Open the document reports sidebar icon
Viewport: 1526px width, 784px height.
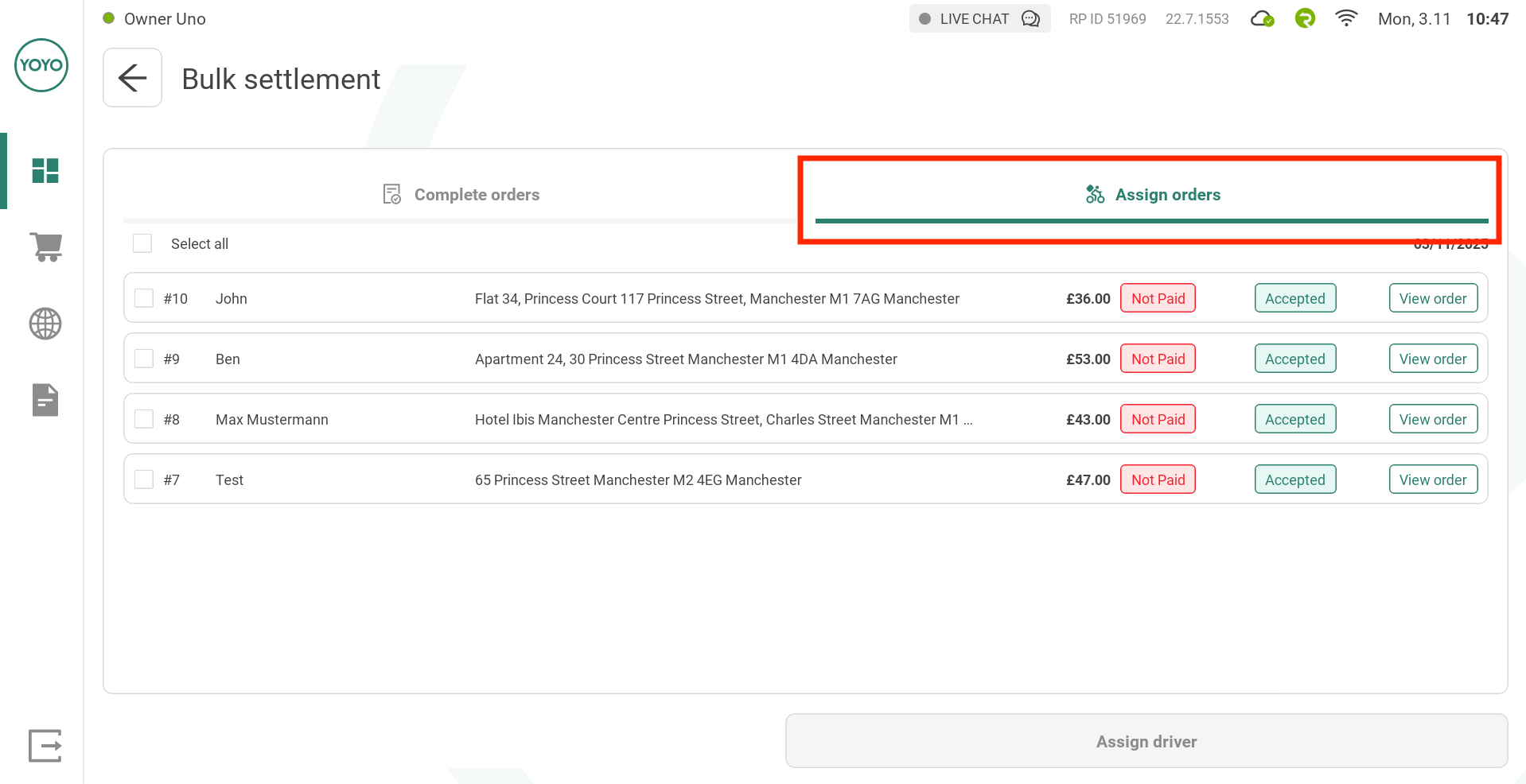(x=45, y=400)
